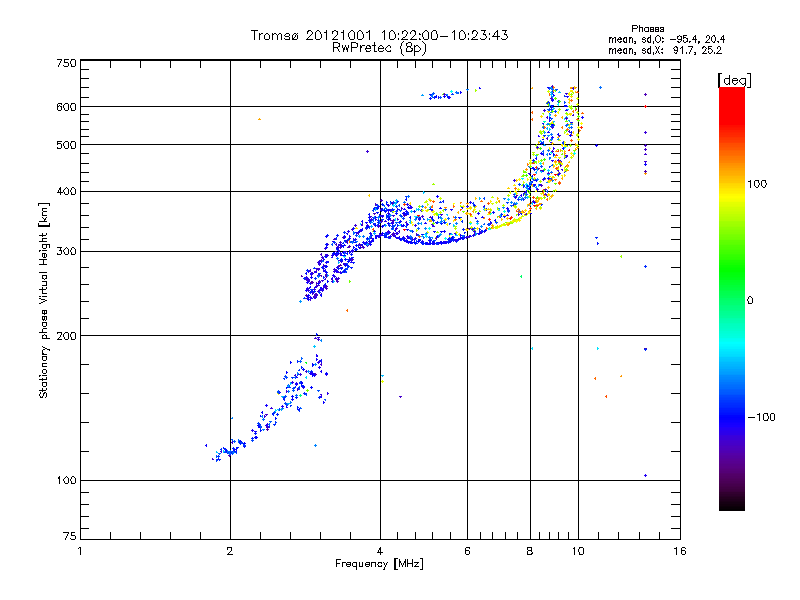The image size is (800, 600).
Task: Click the colorbar tick label '0'
Action: click(750, 300)
